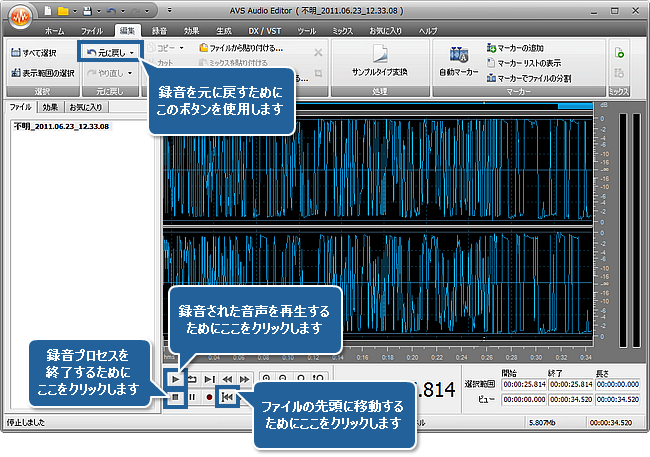
Task: Switch to the ファイル panel tab on left
Action: [x=21, y=107]
